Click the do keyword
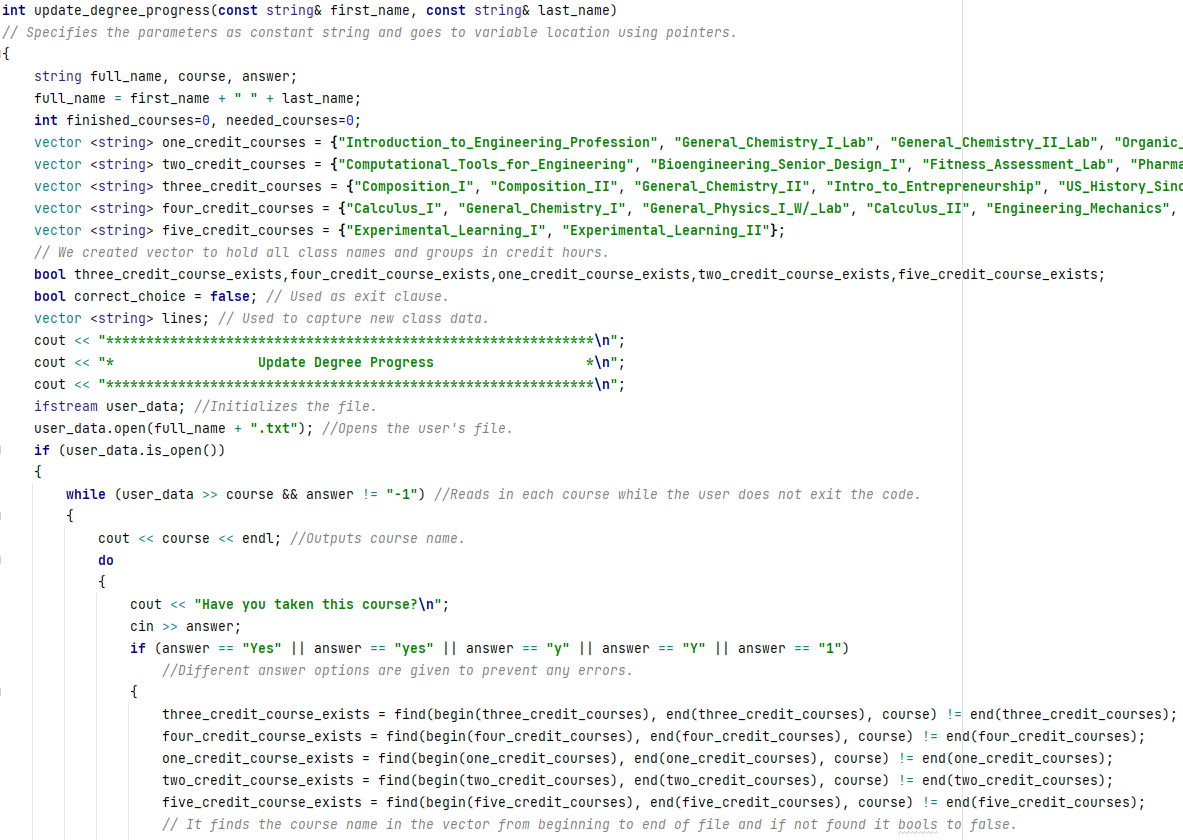 pyautogui.click(x=106, y=560)
